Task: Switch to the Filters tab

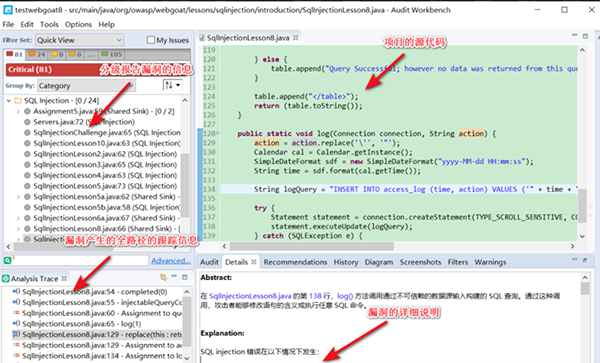Action: coord(458,262)
